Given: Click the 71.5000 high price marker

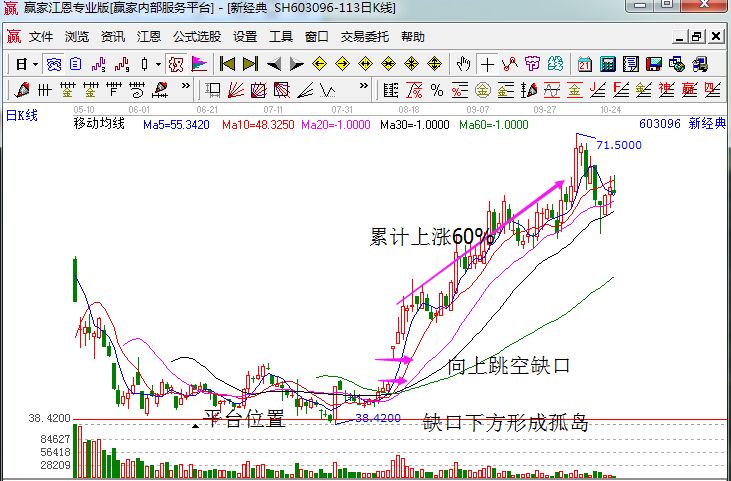Looking at the screenshot, I should (618, 145).
